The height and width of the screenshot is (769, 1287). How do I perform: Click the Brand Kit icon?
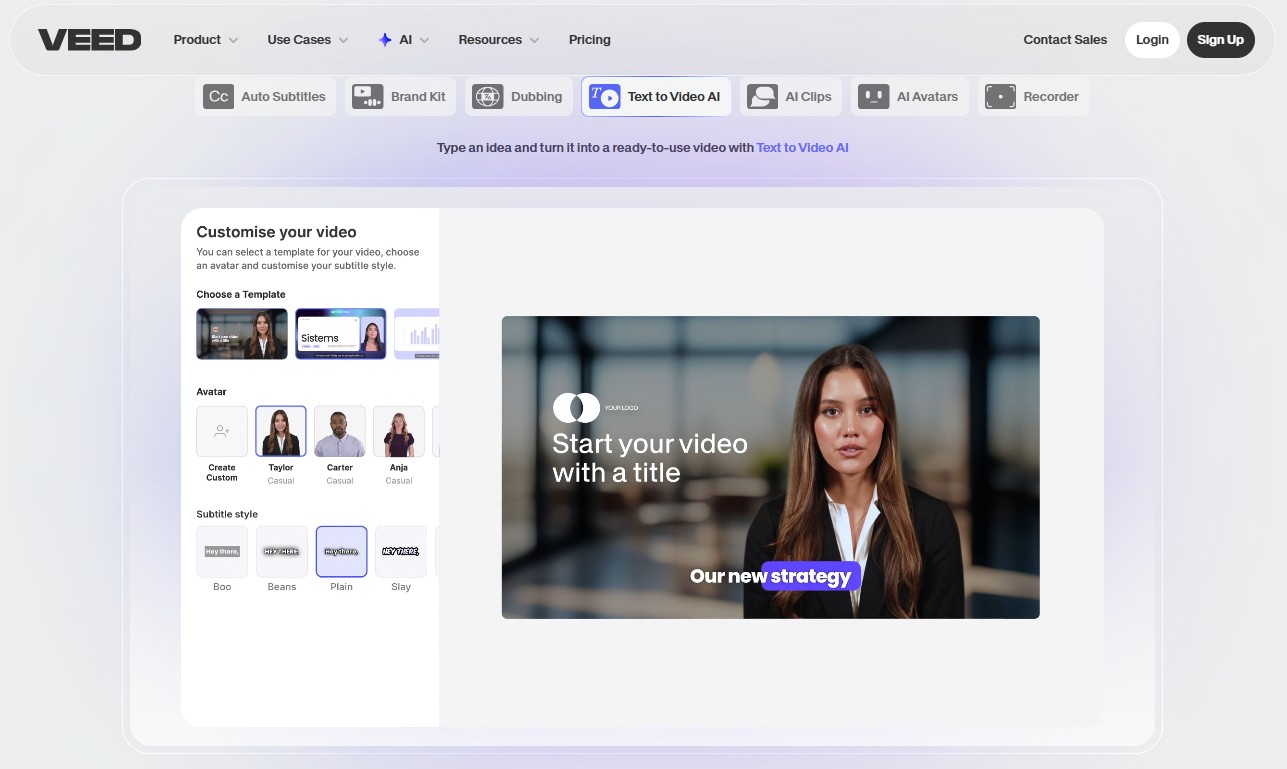point(367,97)
